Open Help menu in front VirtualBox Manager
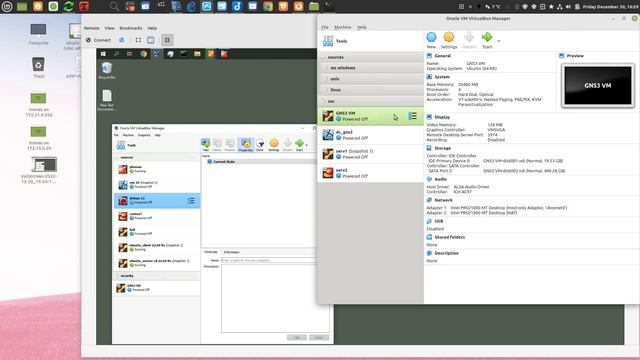This screenshot has width=640, height=360. click(362, 27)
